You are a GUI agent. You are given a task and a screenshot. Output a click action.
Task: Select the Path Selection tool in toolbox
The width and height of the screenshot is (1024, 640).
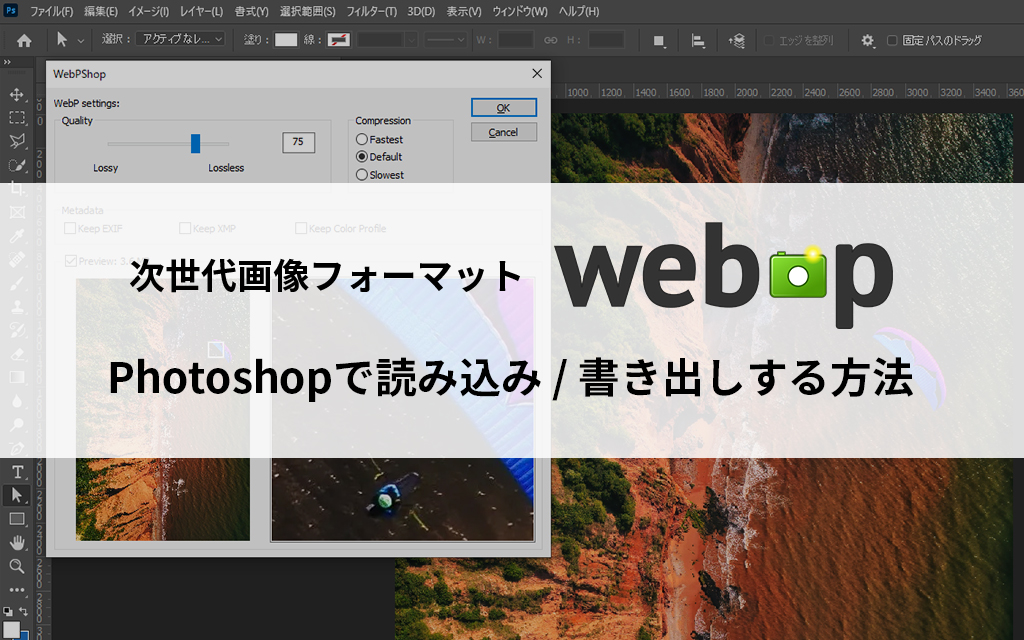(17, 495)
